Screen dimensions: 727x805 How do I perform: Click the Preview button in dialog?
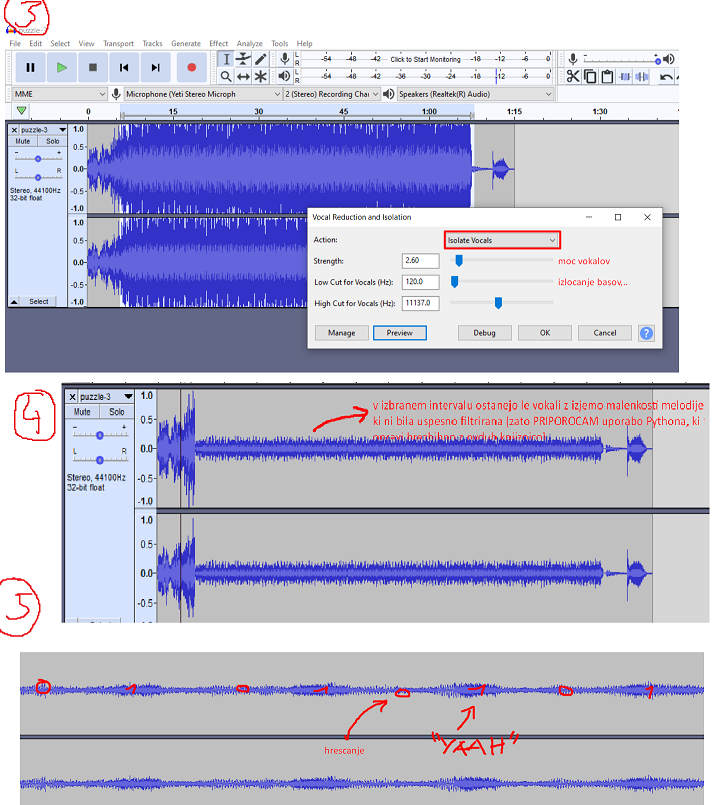click(x=400, y=333)
